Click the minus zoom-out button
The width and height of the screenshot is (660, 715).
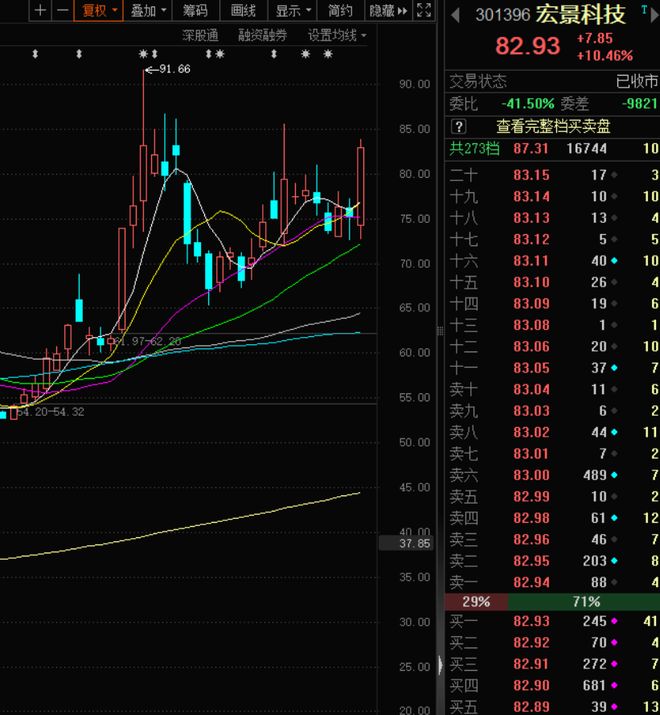click(x=62, y=11)
